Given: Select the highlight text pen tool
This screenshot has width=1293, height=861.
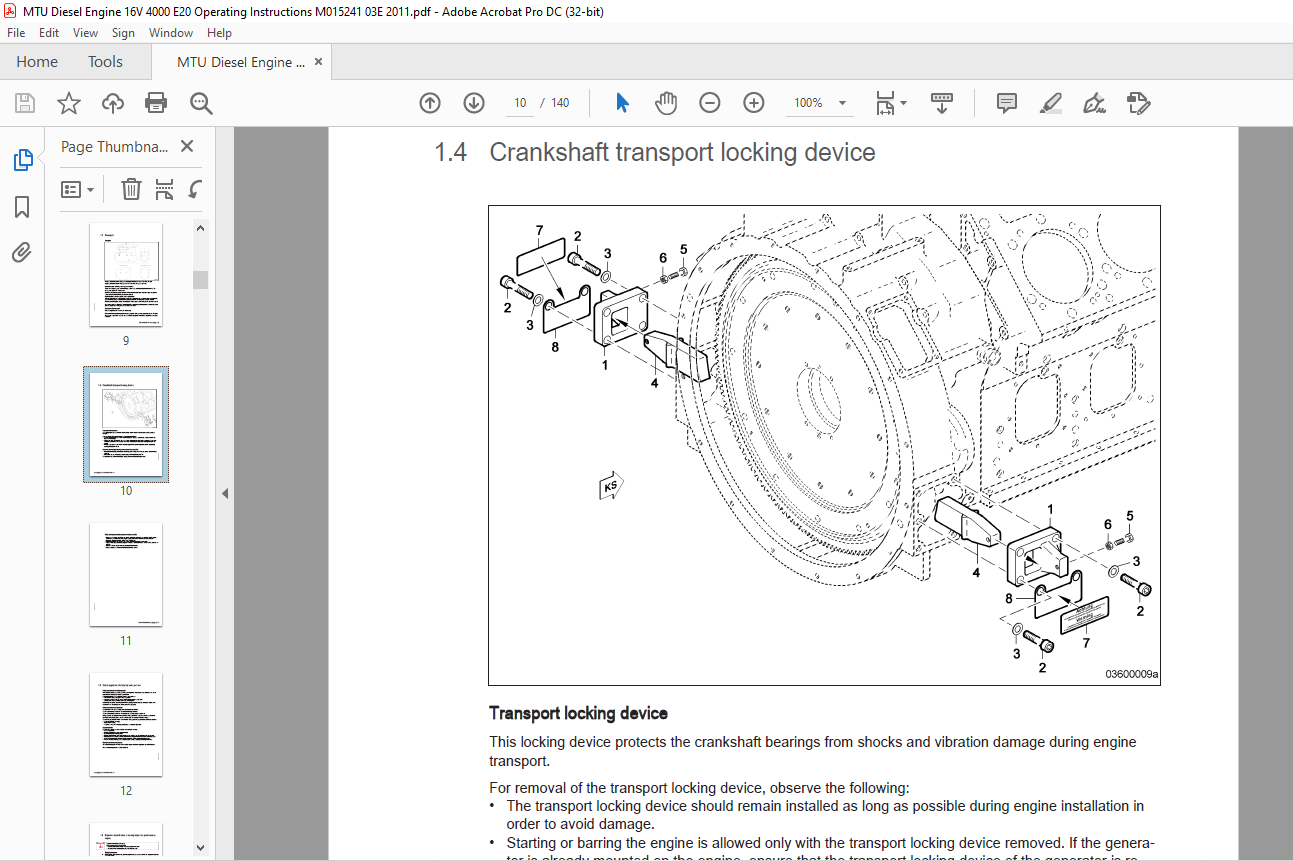Looking at the screenshot, I should tap(1050, 103).
